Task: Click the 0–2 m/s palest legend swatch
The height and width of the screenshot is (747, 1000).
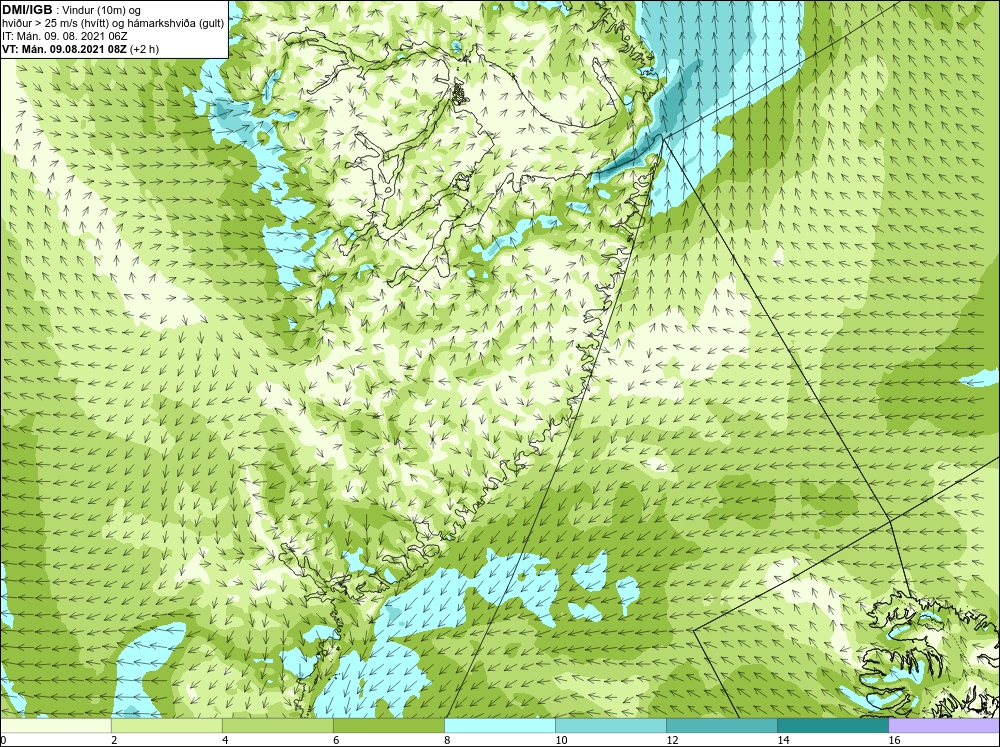Action: (x=55, y=726)
